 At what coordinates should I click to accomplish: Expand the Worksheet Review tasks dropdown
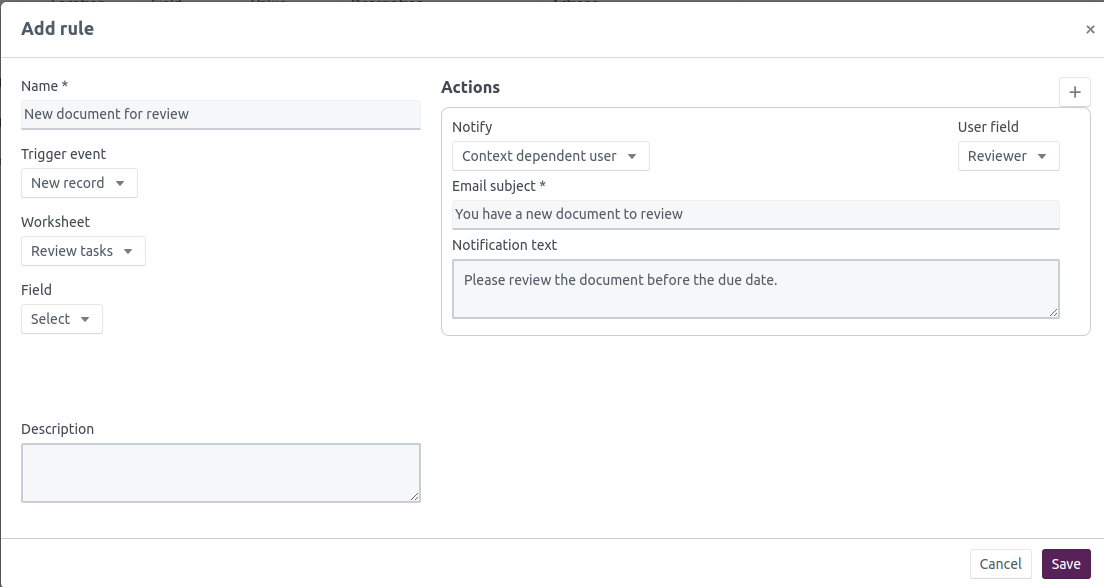83,251
